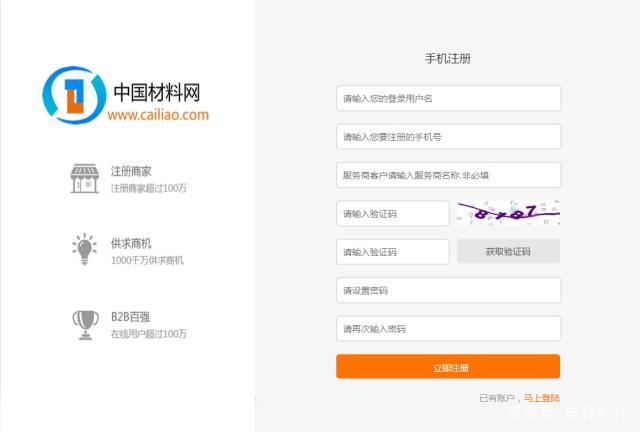Focus the 请设置密码 password field

coord(448,290)
